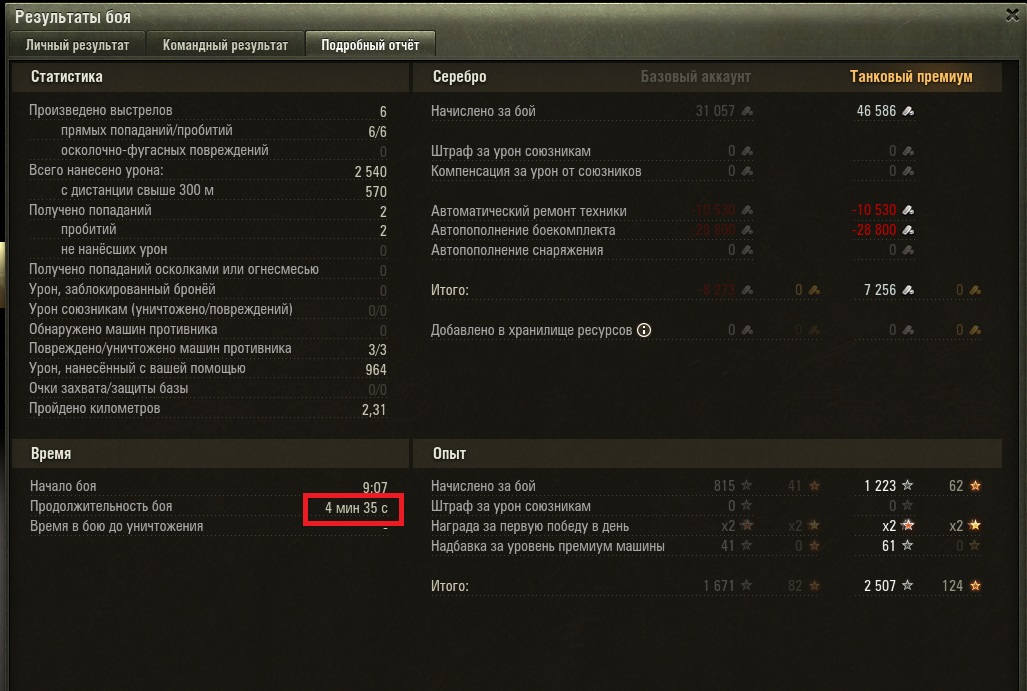
Task: Click silver icon next to 7 256 total
Action: tap(908, 289)
